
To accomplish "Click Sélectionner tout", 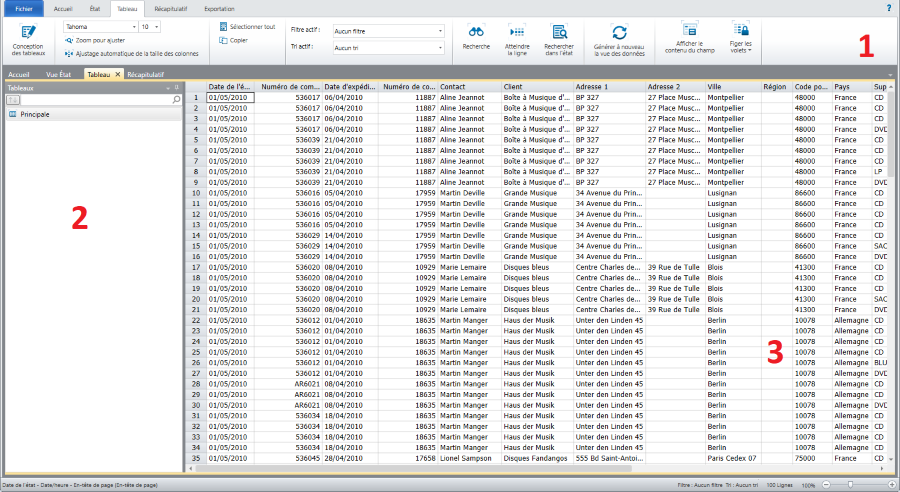I will click(251, 26).
